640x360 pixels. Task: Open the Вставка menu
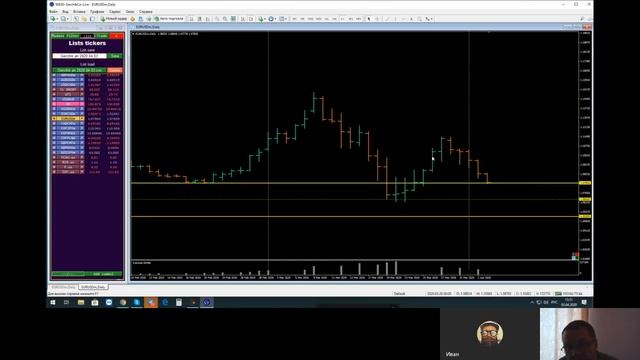79,12
